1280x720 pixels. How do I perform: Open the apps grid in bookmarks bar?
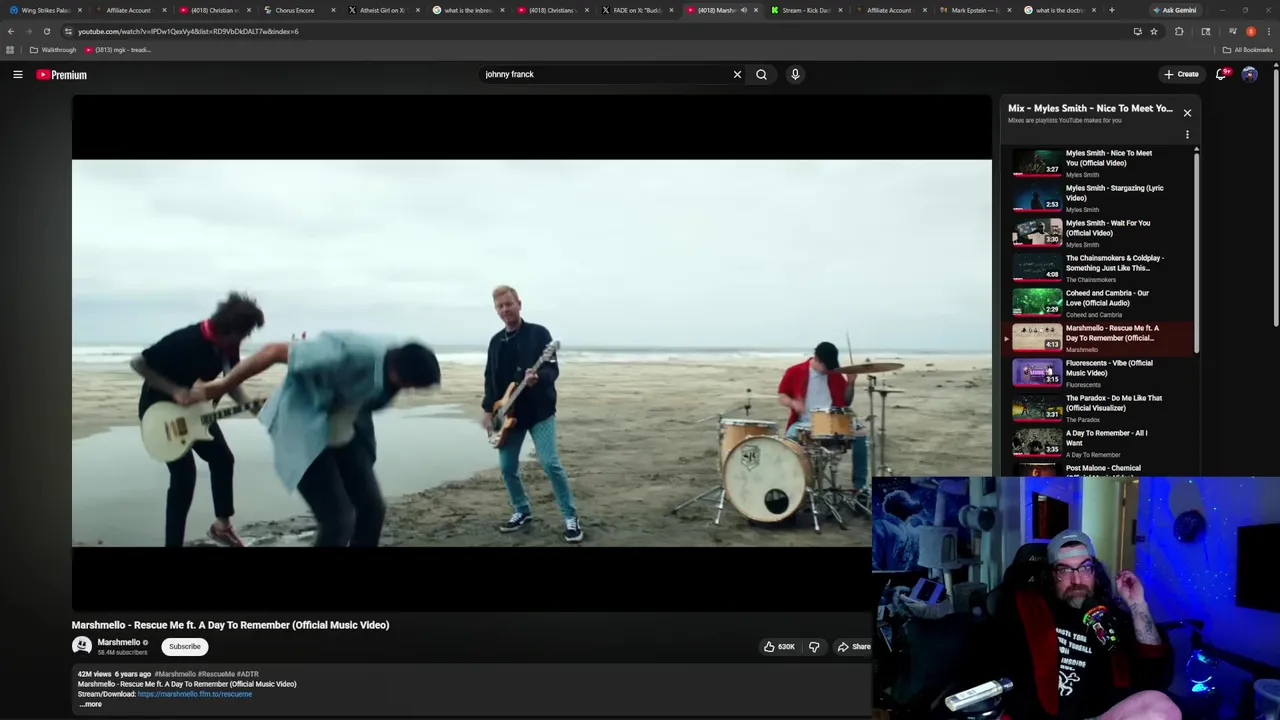click(x=10, y=50)
